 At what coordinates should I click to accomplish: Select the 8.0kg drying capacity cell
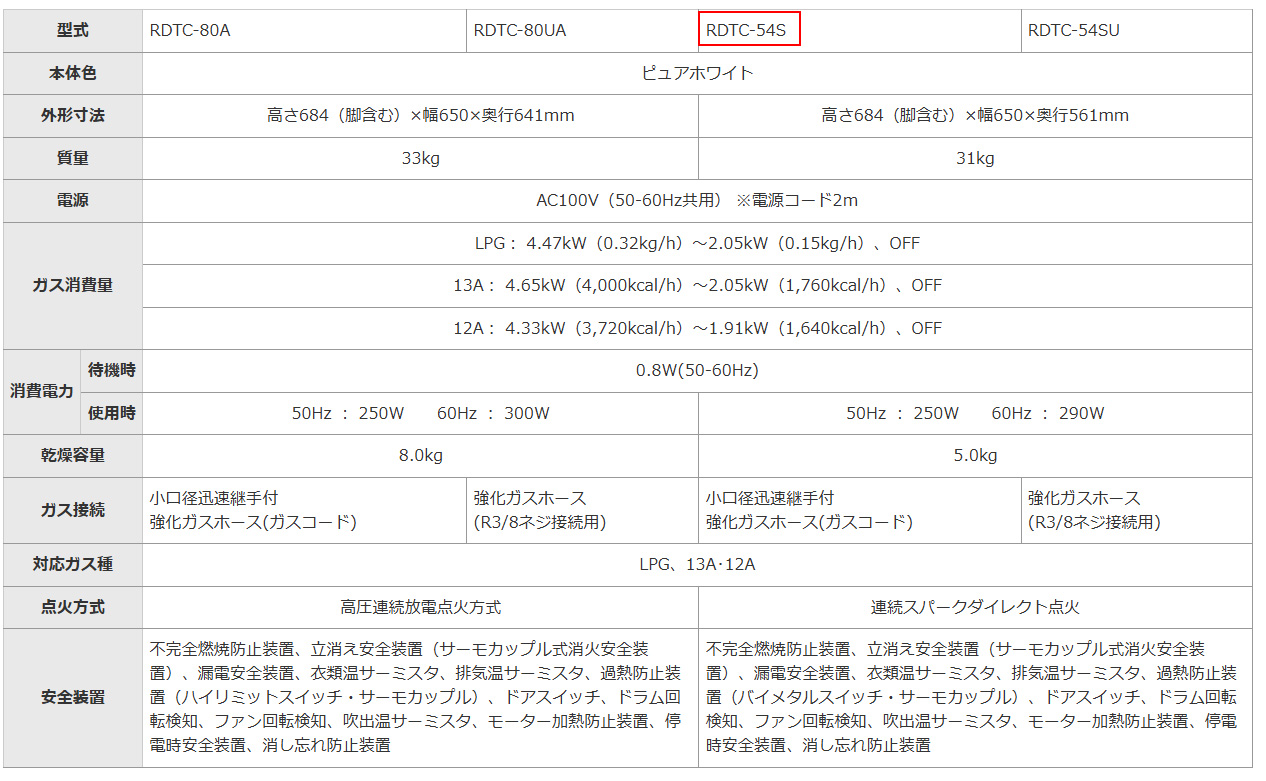click(420, 455)
